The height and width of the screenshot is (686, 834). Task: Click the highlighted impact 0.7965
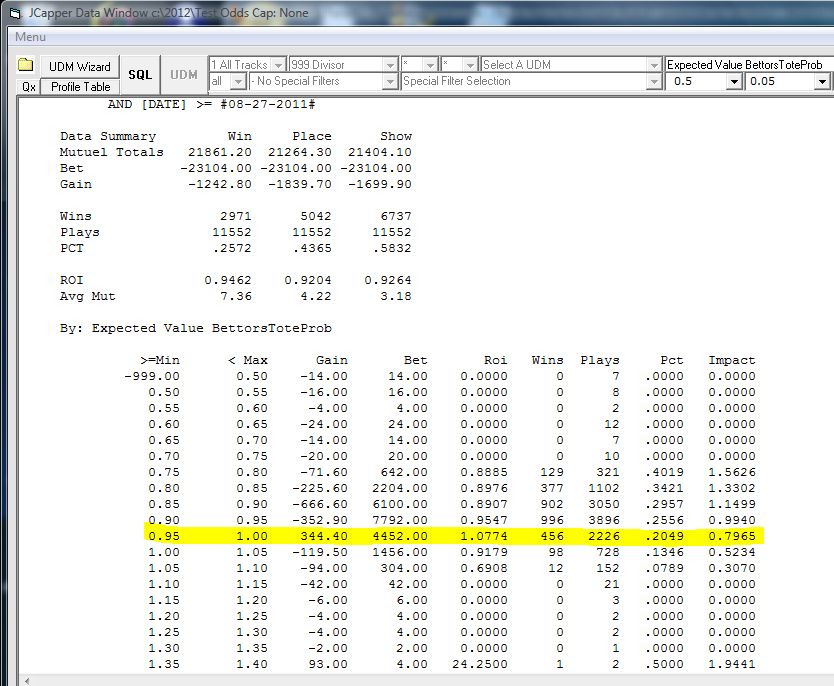[x=732, y=536]
